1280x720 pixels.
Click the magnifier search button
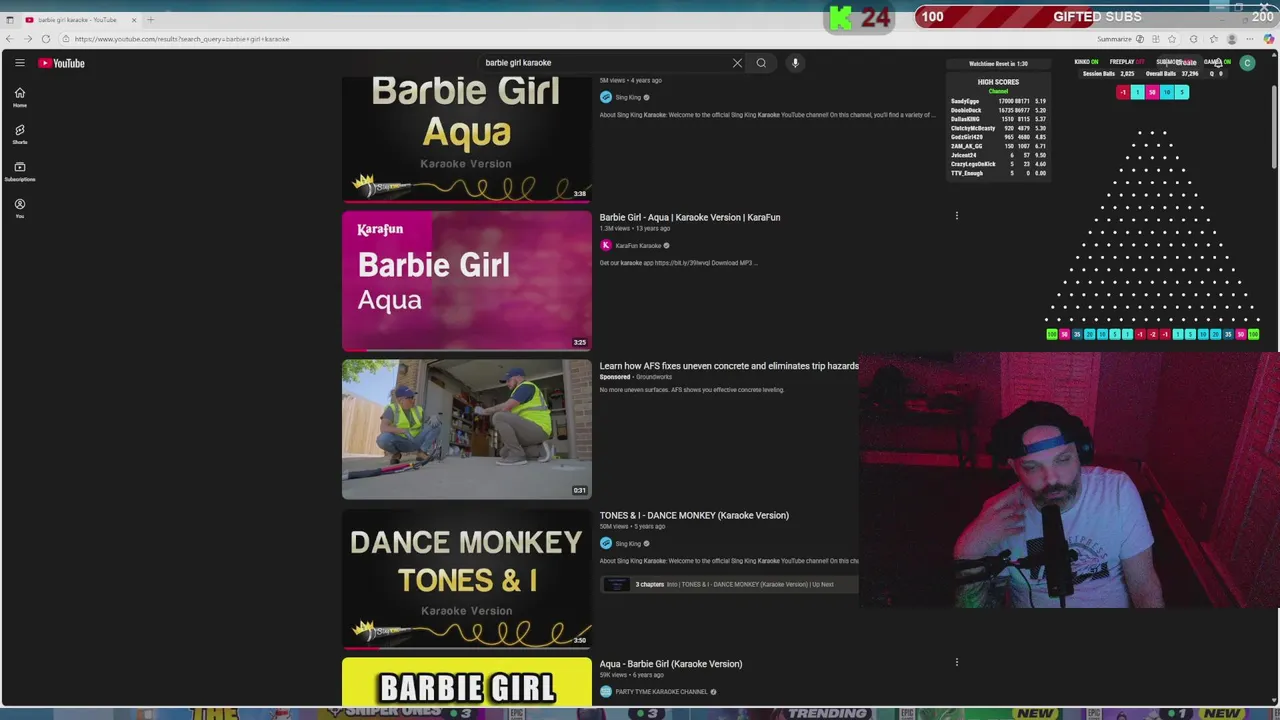761,63
